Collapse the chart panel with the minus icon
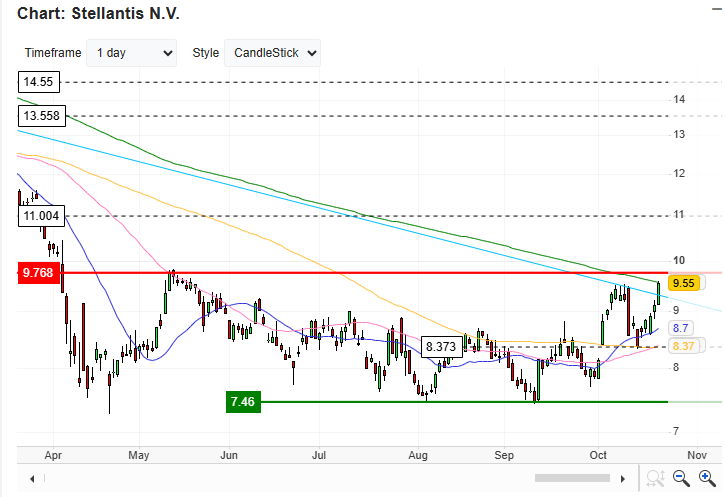Screen dimensions: 725x497 tap(717, 9)
